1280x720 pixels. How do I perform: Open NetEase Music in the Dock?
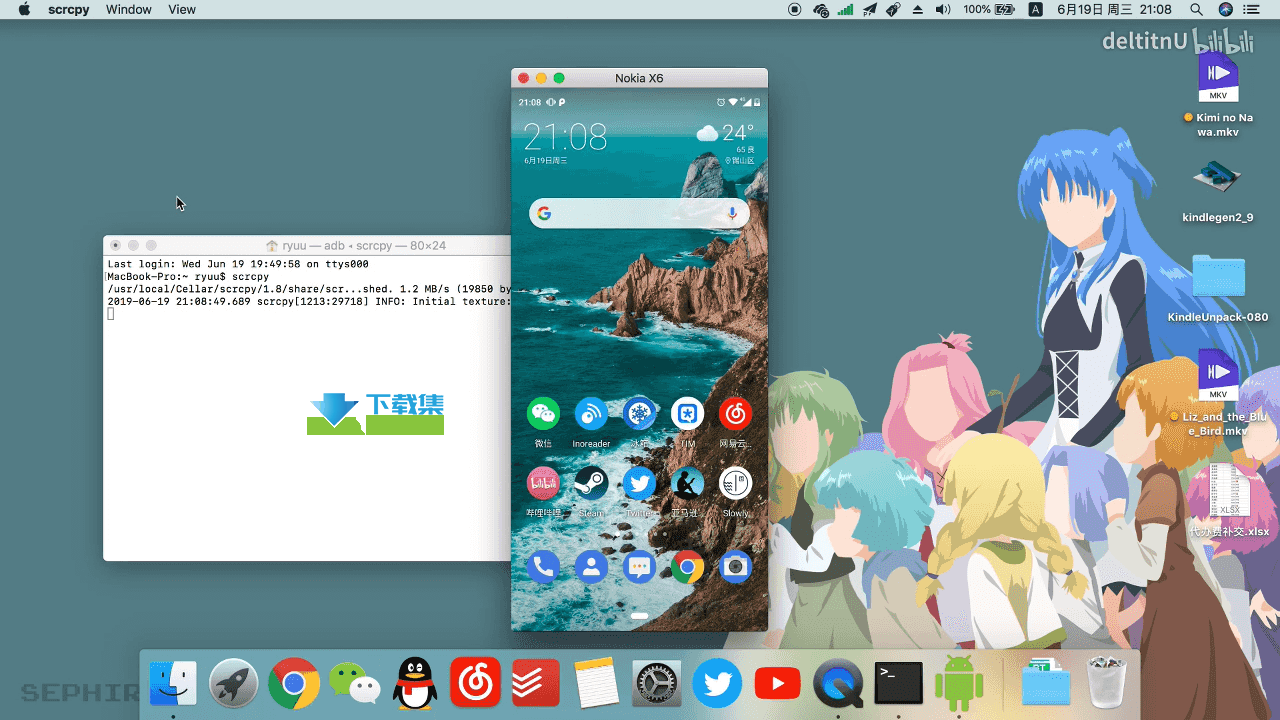coord(475,683)
